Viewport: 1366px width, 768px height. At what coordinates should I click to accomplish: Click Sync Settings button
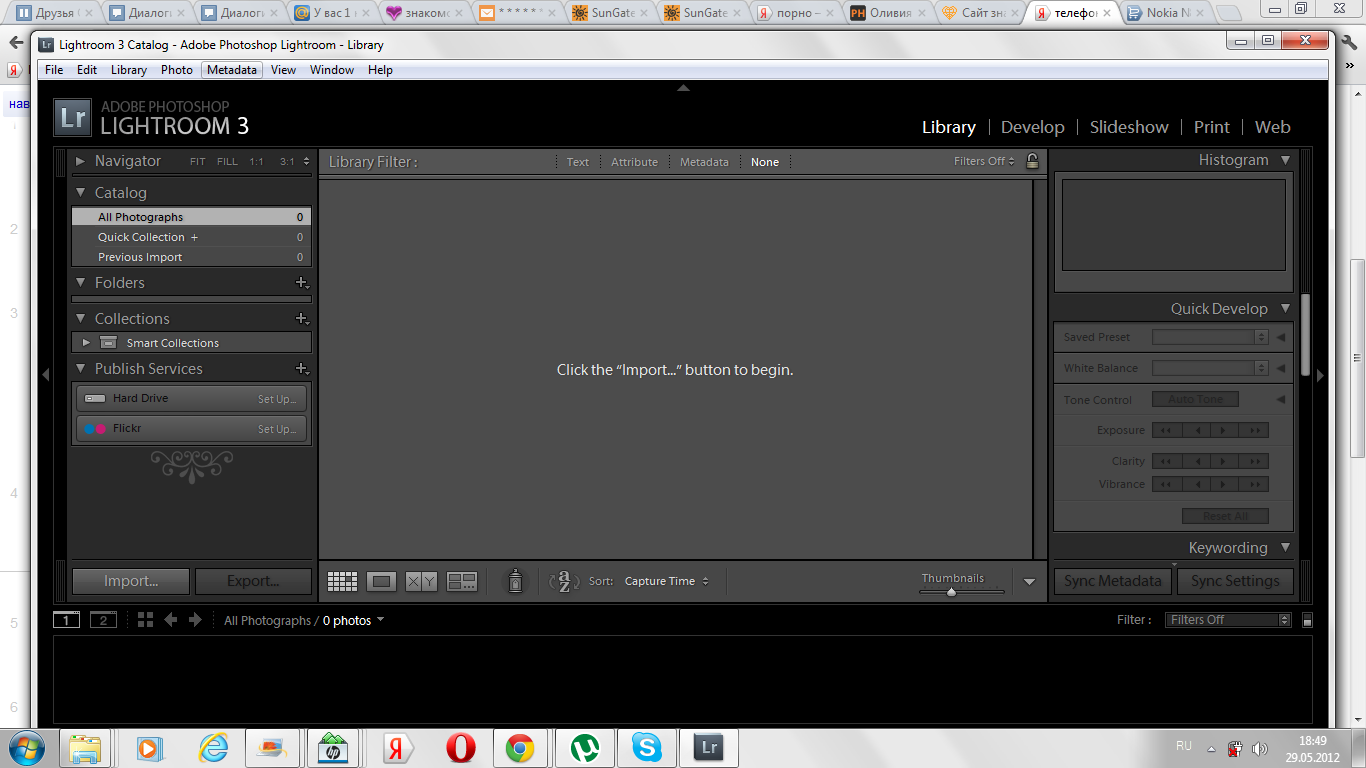click(x=1235, y=581)
